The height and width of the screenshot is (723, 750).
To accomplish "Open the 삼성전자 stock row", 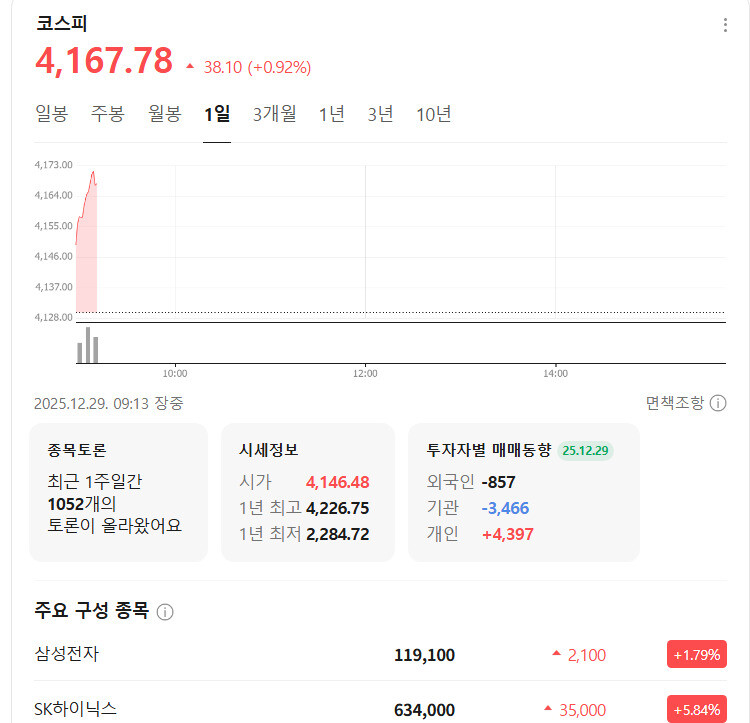I will point(67,654).
